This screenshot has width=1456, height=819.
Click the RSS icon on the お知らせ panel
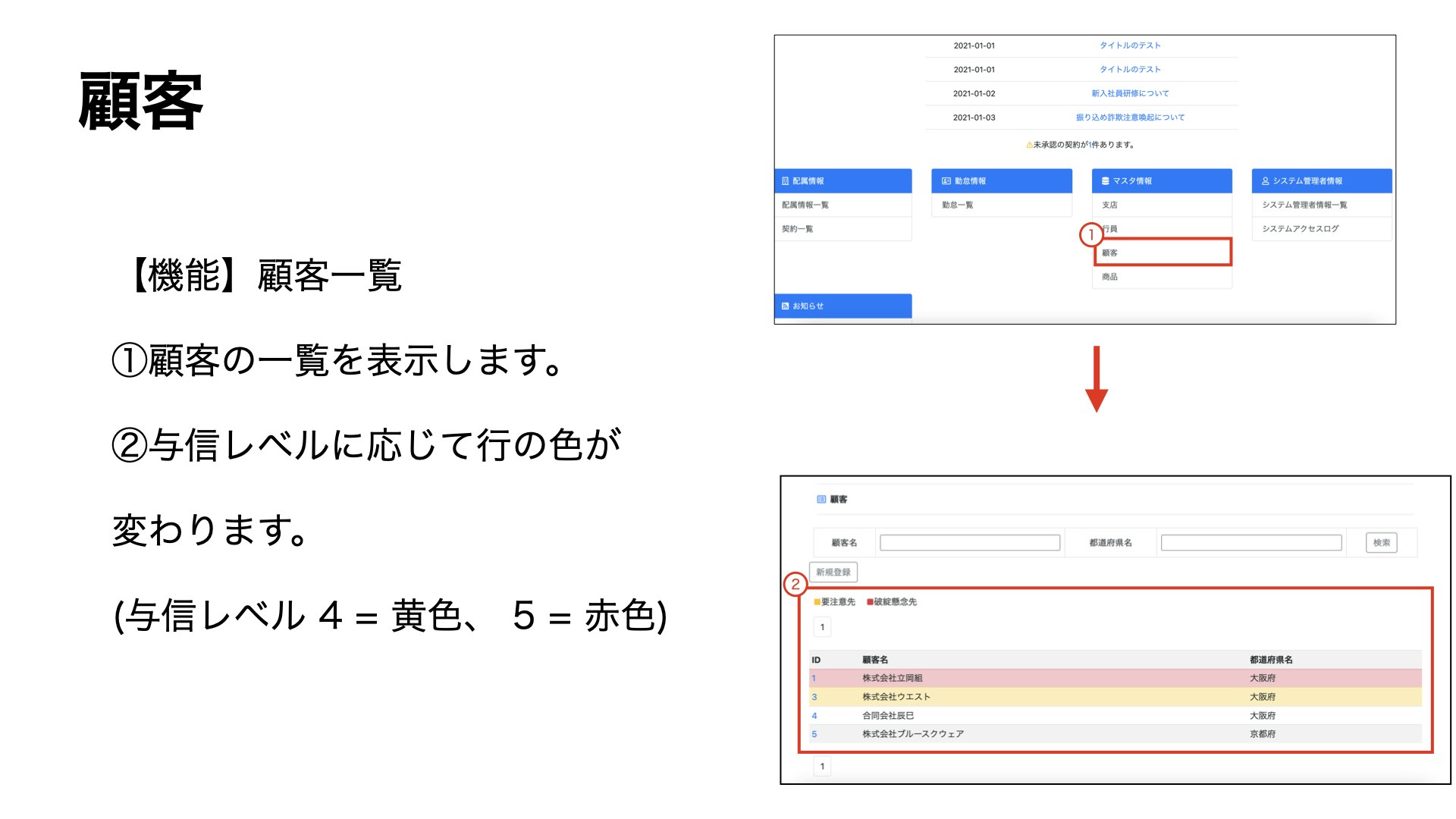[x=785, y=306]
